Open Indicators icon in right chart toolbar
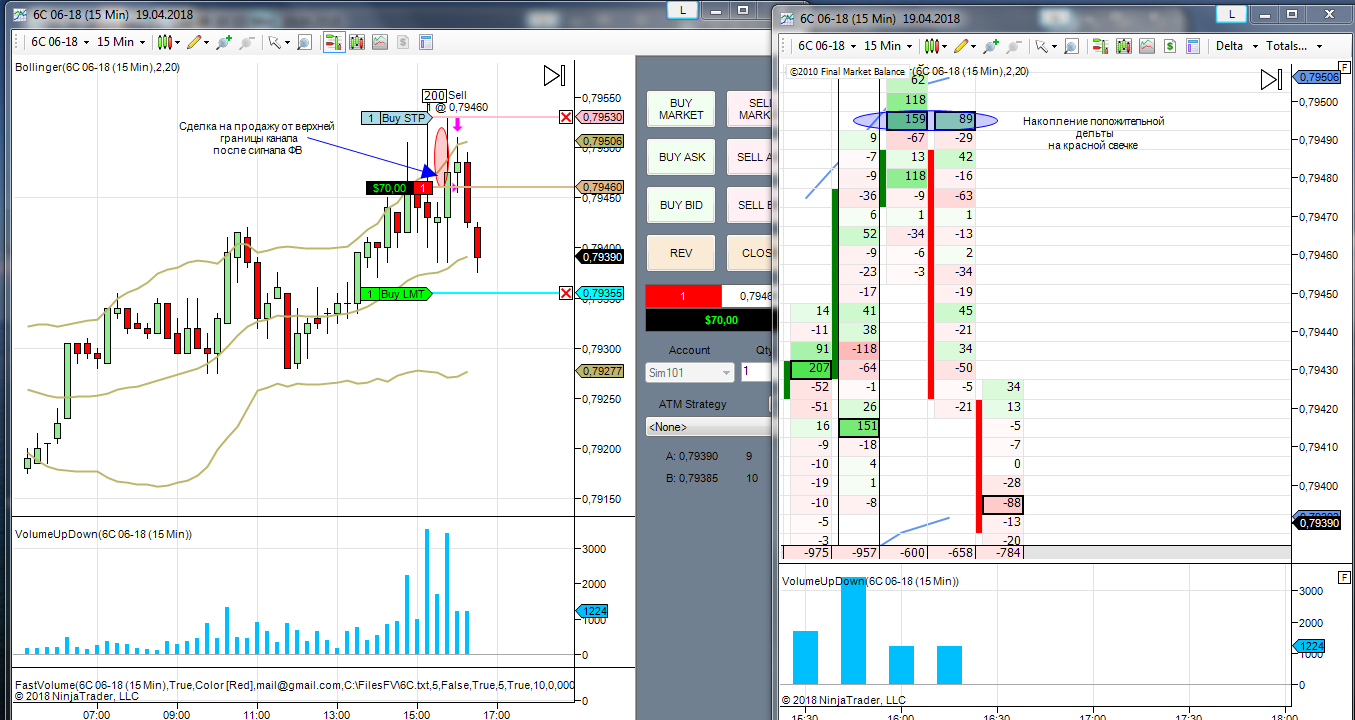 click(1147, 45)
